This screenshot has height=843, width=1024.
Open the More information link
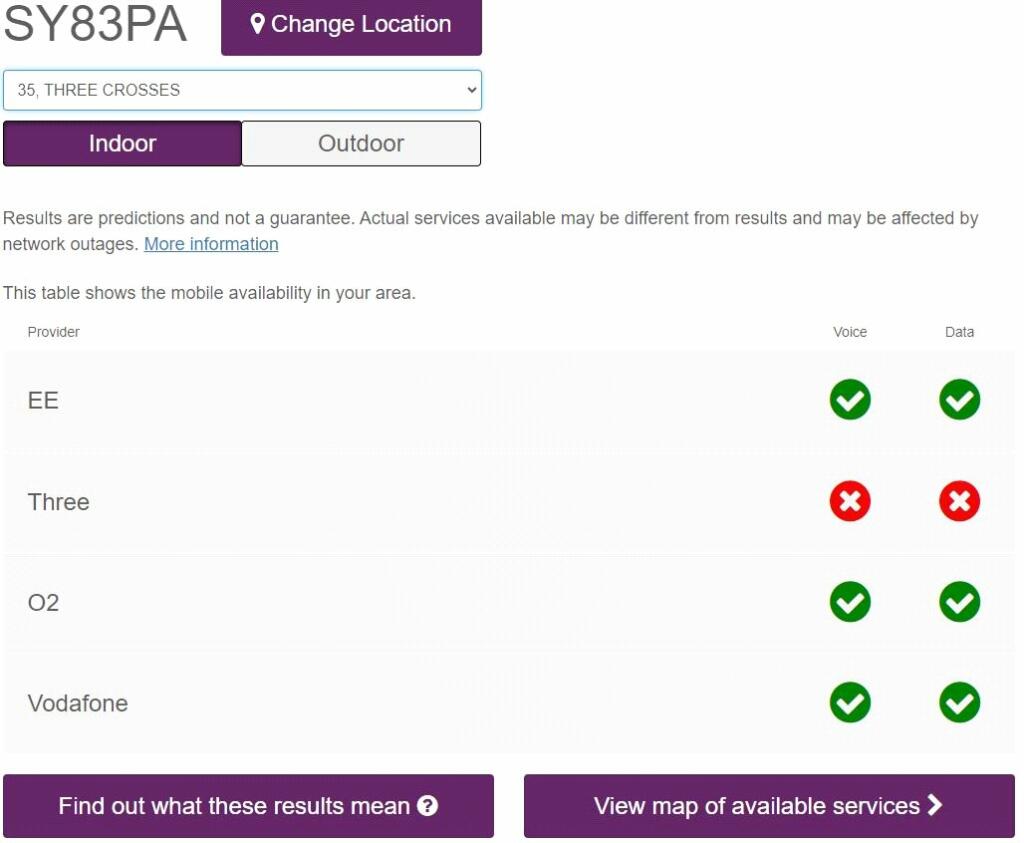tap(211, 244)
